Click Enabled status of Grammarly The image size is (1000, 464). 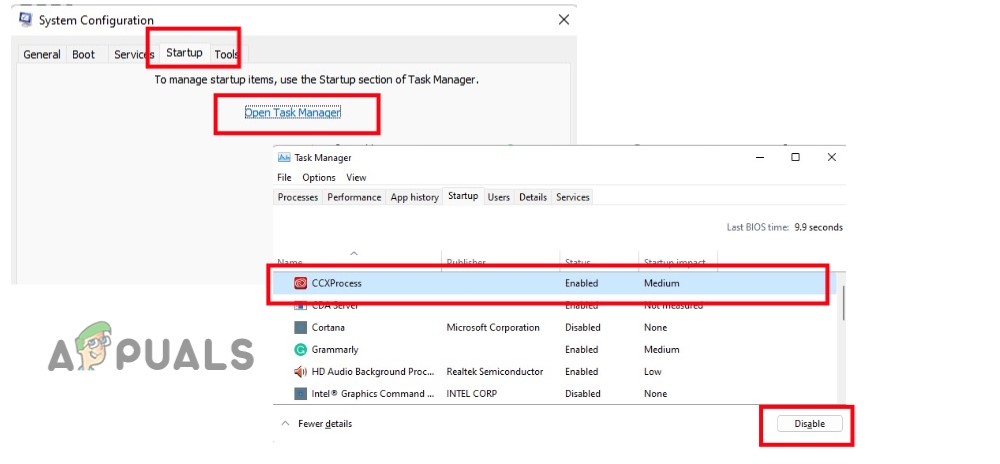(582, 349)
